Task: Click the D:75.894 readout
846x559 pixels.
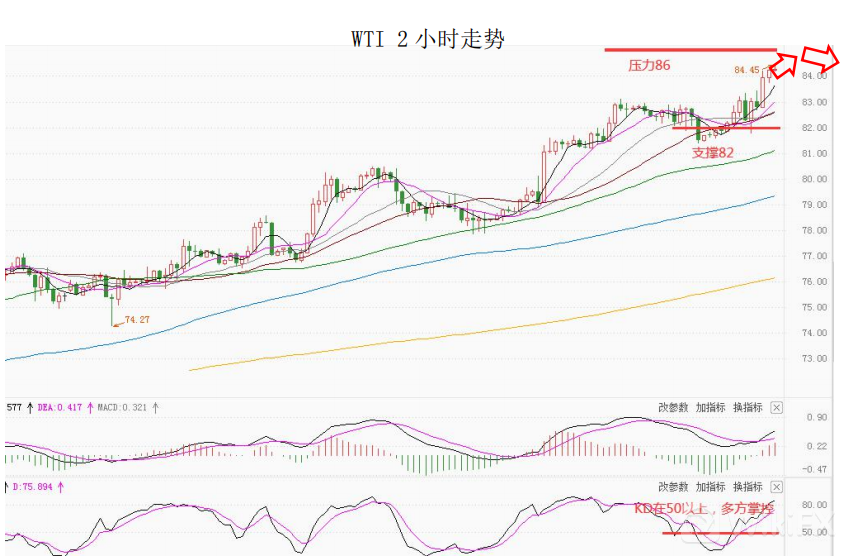Action: coord(32,487)
